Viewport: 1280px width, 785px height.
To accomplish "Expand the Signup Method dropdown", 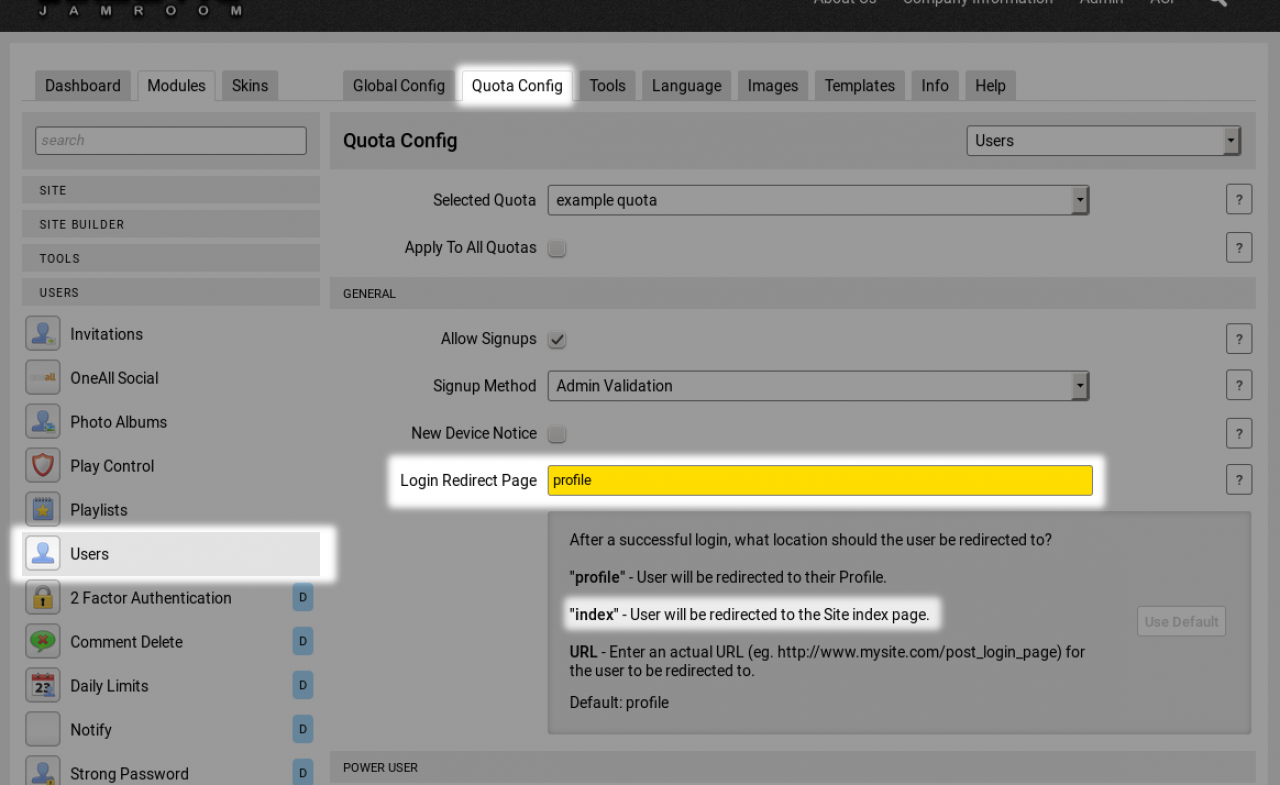I will tap(817, 386).
